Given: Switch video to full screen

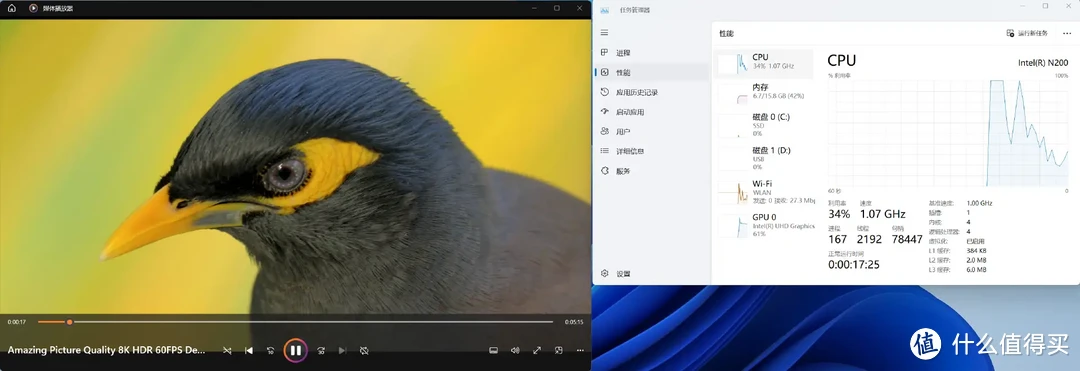Looking at the screenshot, I should [x=537, y=350].
